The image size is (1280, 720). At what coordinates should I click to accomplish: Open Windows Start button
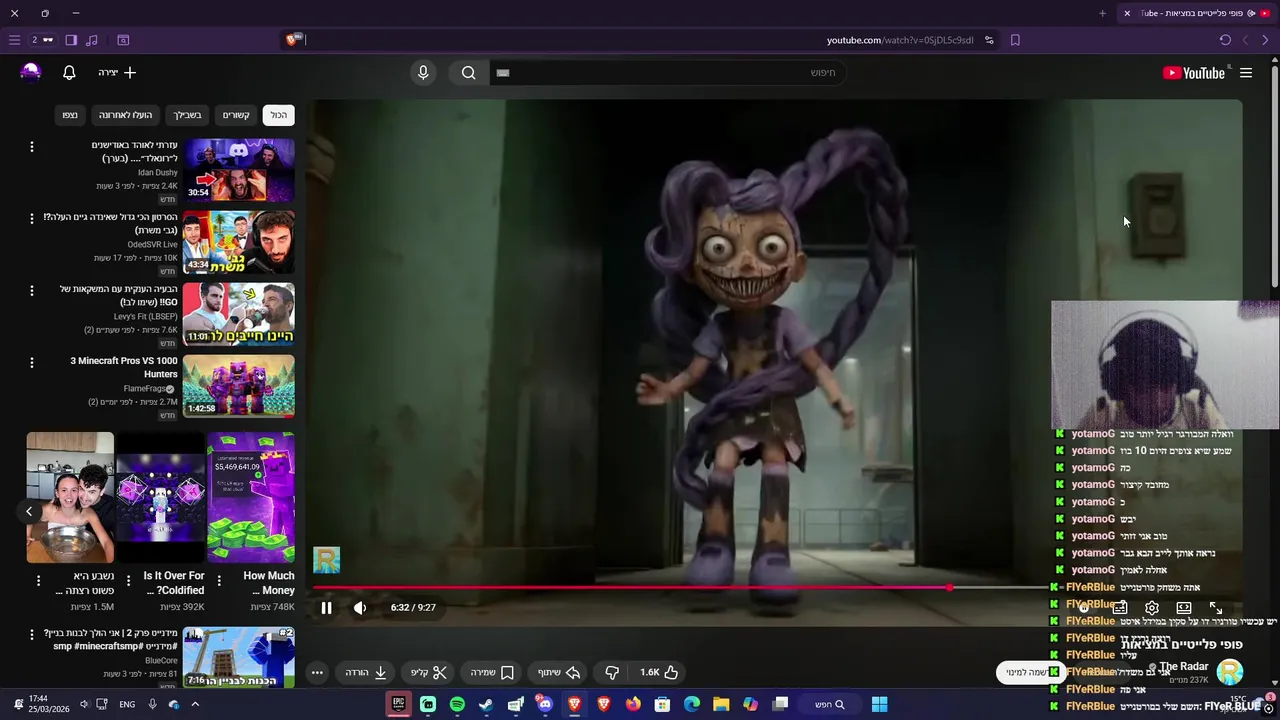pyautogui.click(x=879, y=704)
